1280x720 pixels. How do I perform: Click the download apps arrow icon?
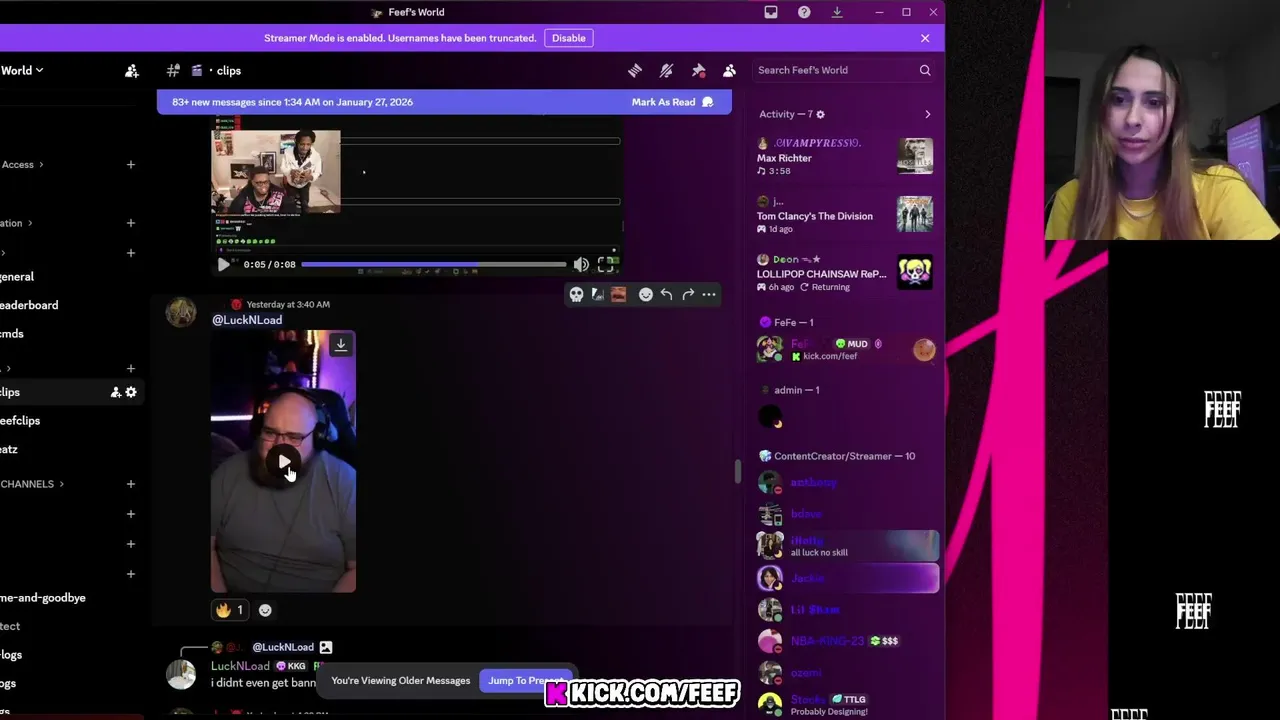click(837, 12)
